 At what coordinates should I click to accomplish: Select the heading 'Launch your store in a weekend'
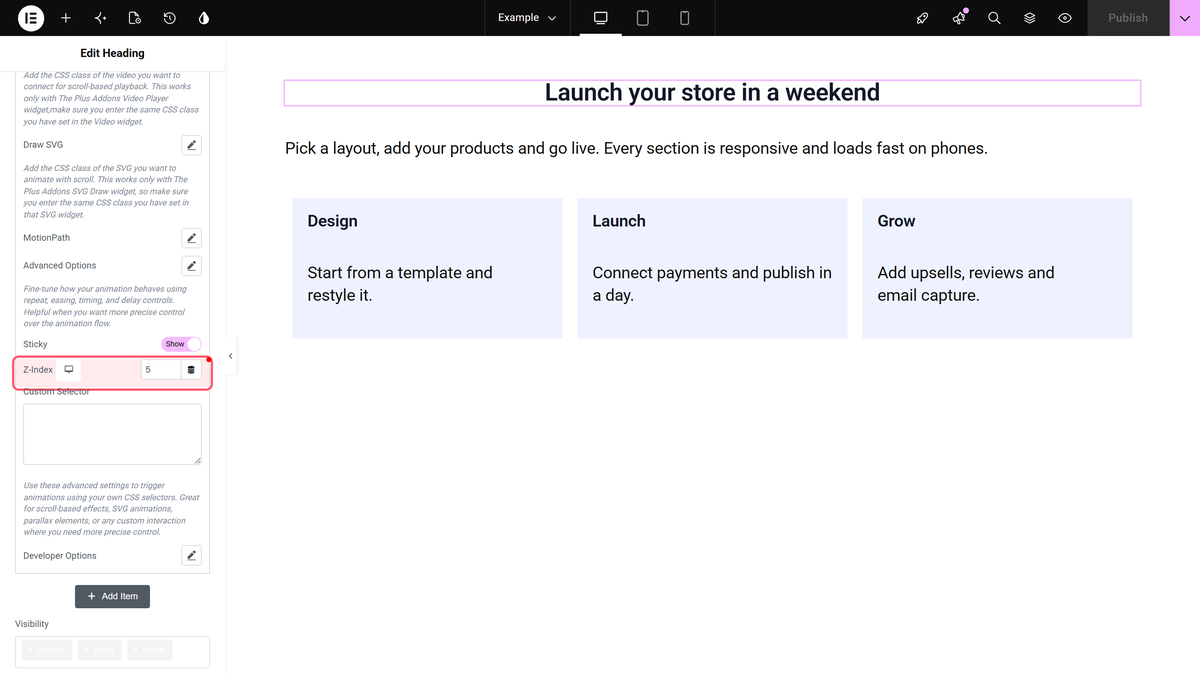[712, 93]
